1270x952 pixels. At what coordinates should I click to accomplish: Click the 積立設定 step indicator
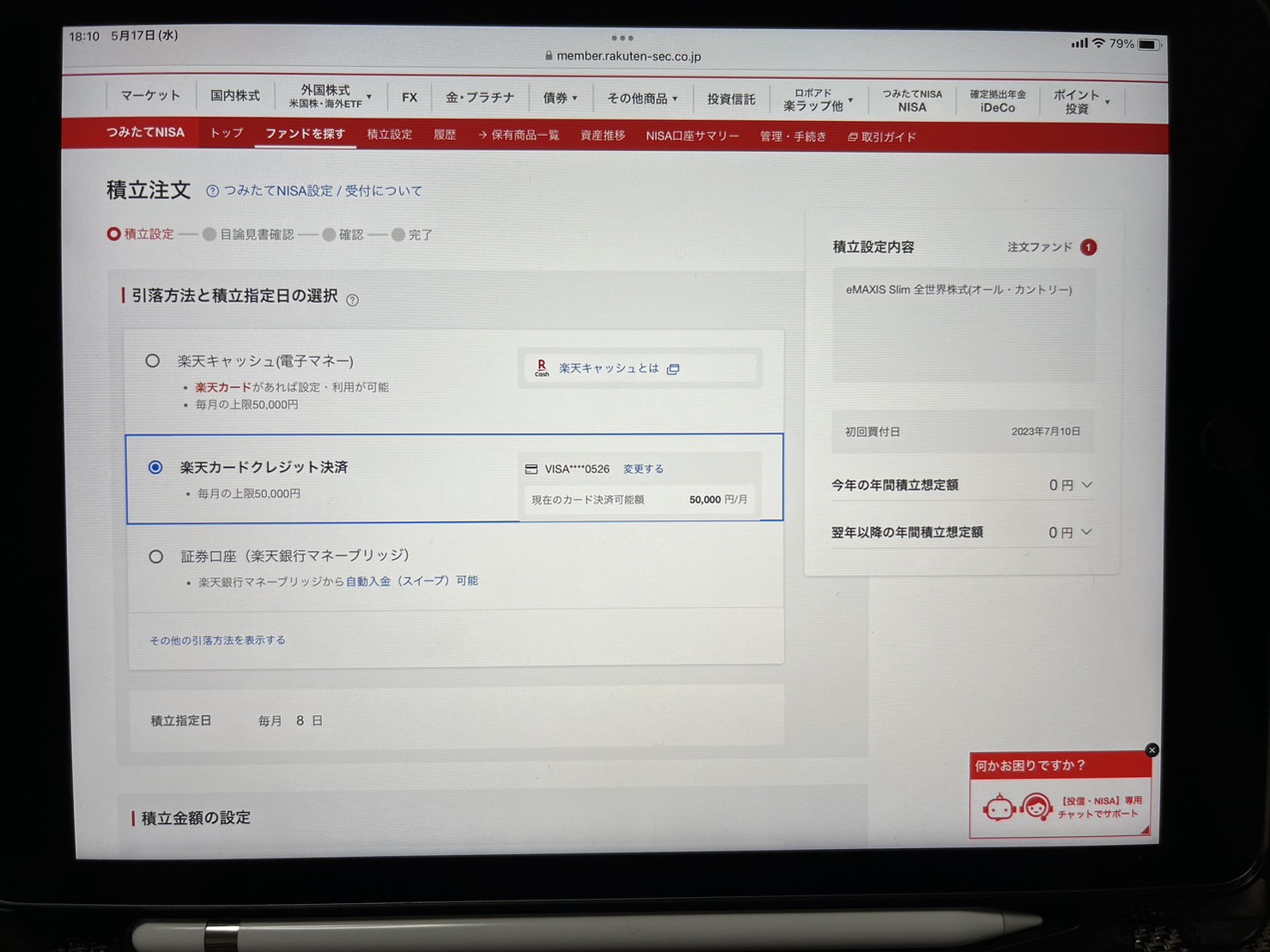click(x=141, y=233)
